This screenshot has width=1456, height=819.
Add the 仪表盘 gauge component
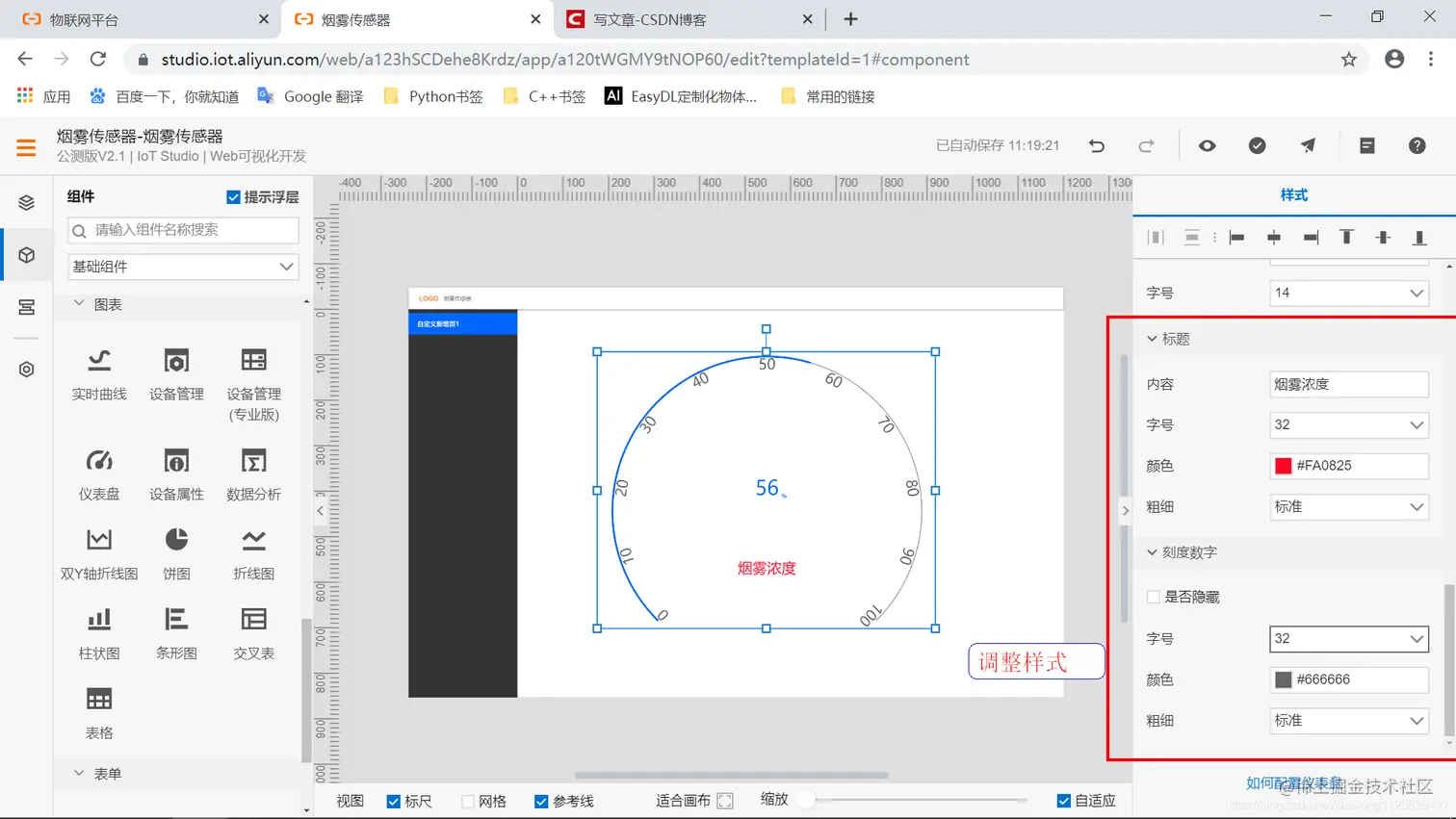[99, 474]
